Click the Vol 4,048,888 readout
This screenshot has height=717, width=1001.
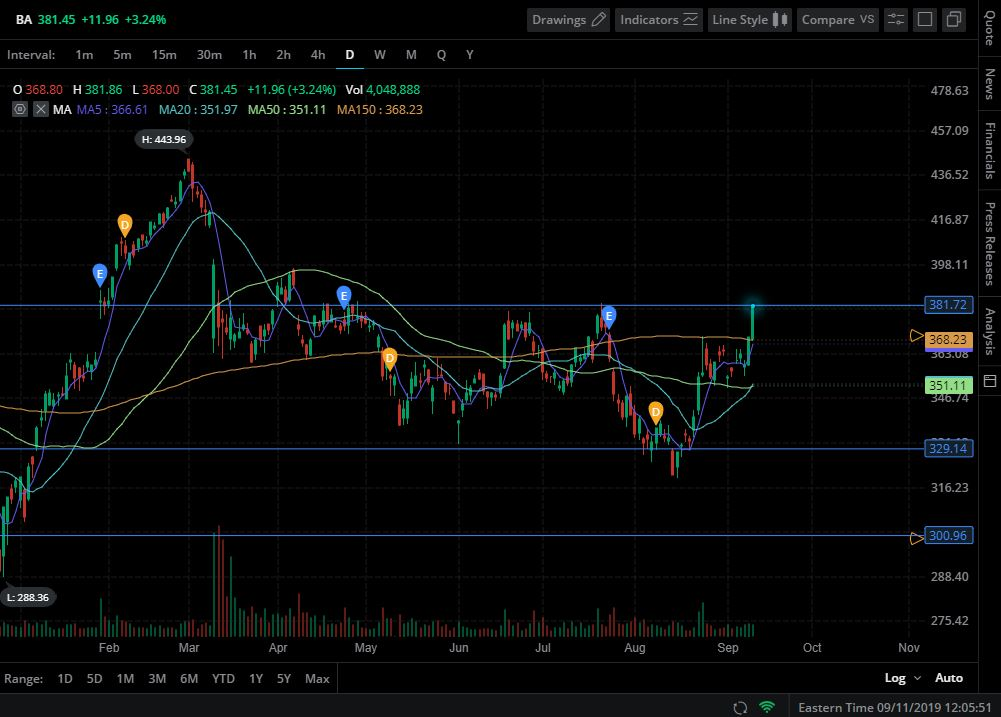click(383, 90)
